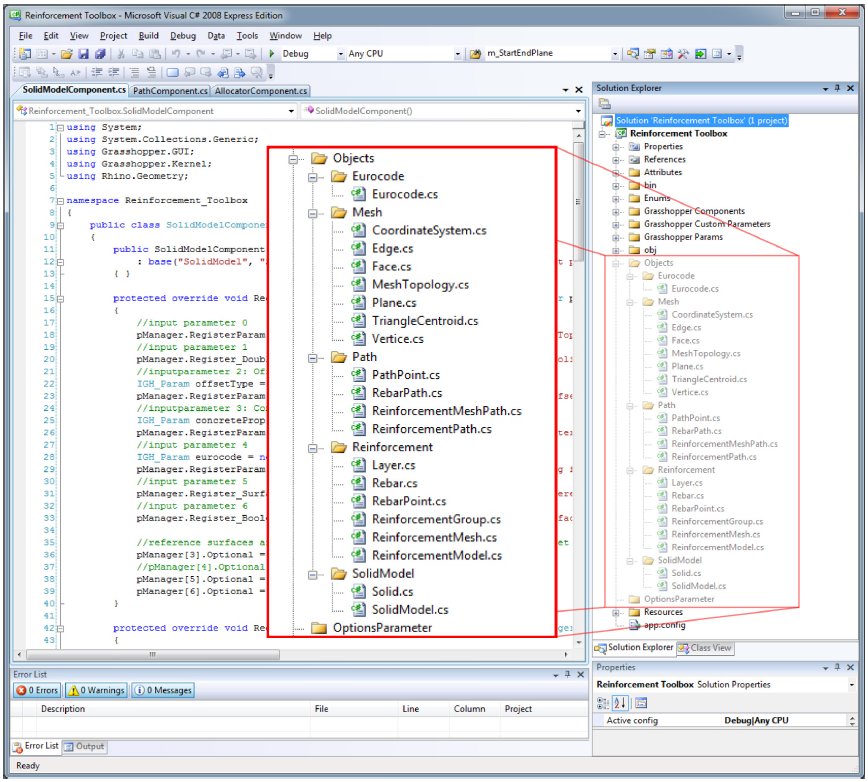The image size is (868, 782).
Task: Close the active document tab
Action: pos(578,90)
